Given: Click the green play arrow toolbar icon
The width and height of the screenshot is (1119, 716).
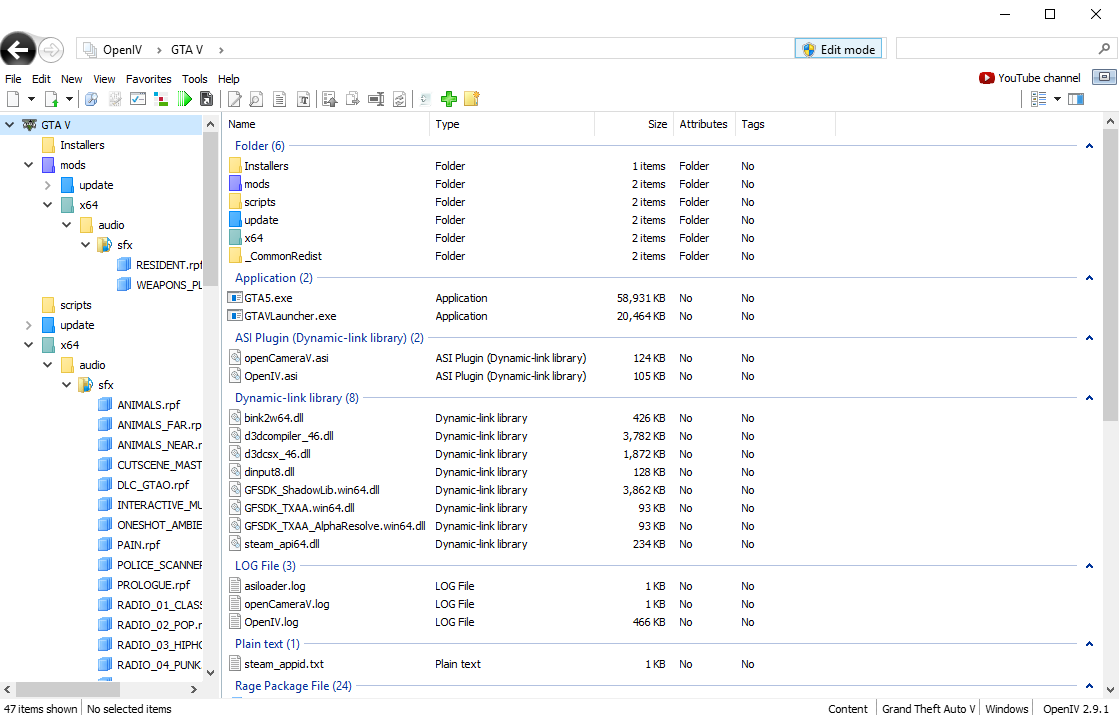Looking at the screenshot, I should pyautogui.click(x=184, y=99).
